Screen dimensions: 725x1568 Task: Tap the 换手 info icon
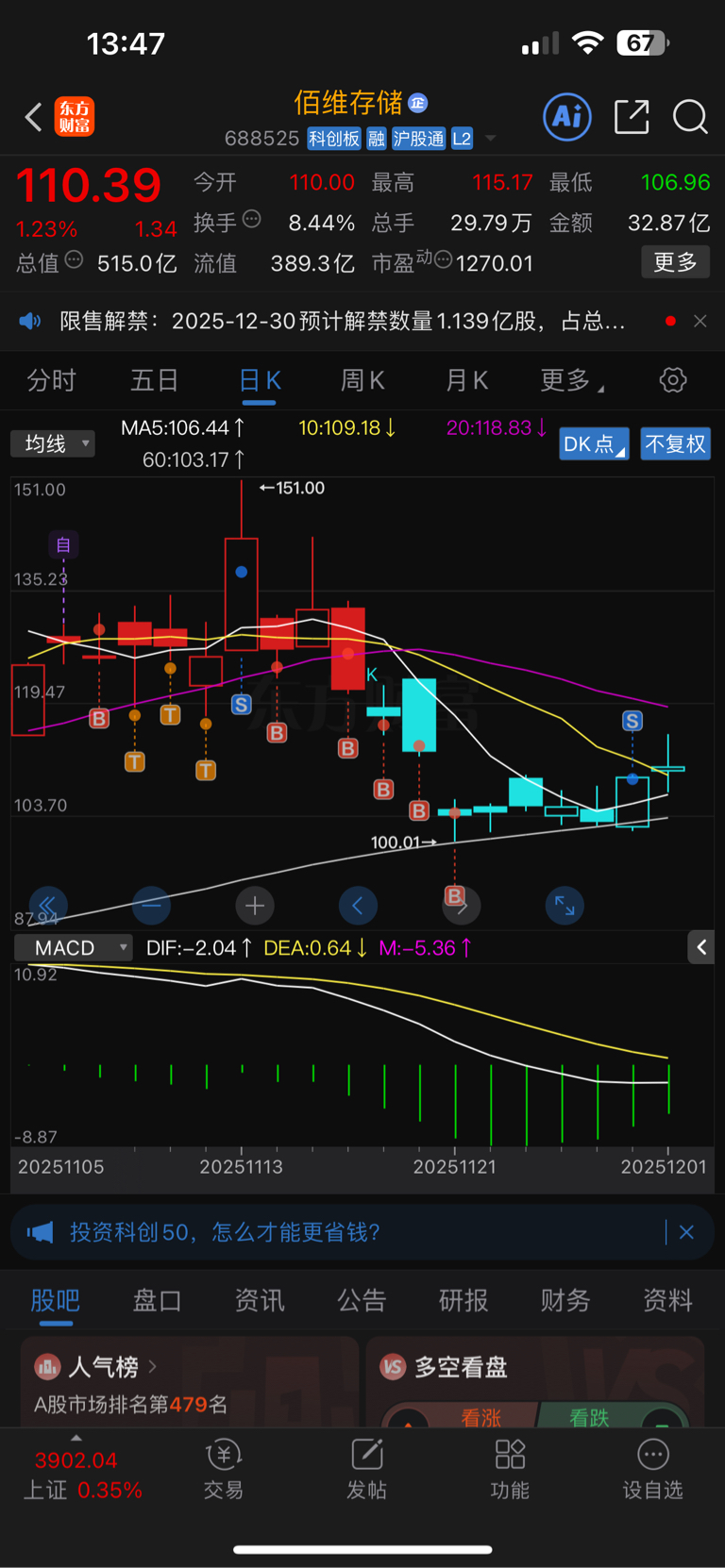(251, 220)
